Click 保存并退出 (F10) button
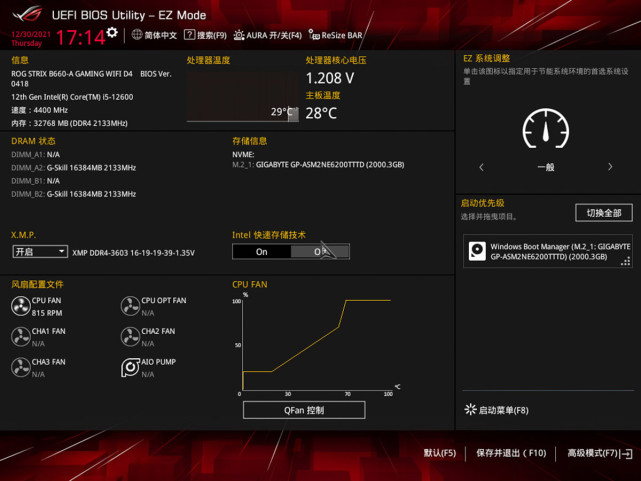The width and height of the screenshot is (641, 481). coord(511,453)
